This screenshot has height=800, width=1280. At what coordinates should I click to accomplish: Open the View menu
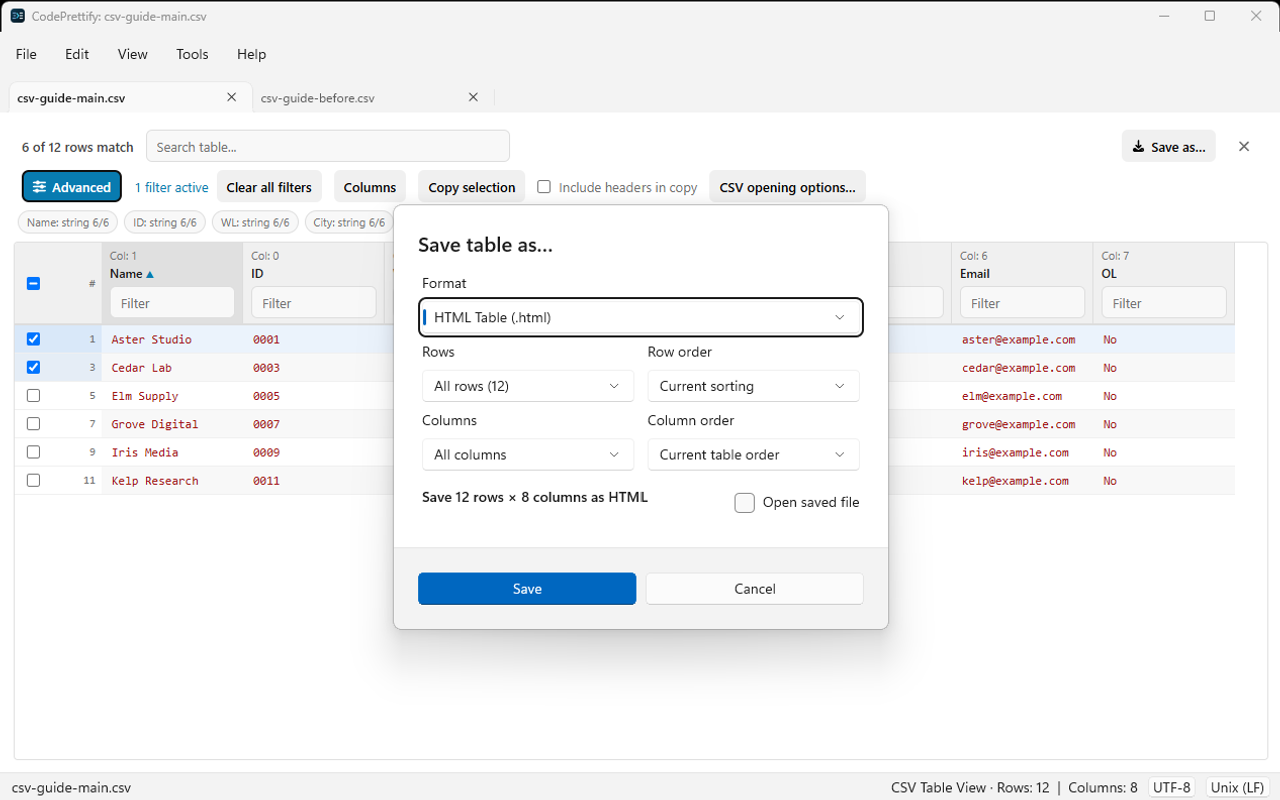click(x=133, y=54)
